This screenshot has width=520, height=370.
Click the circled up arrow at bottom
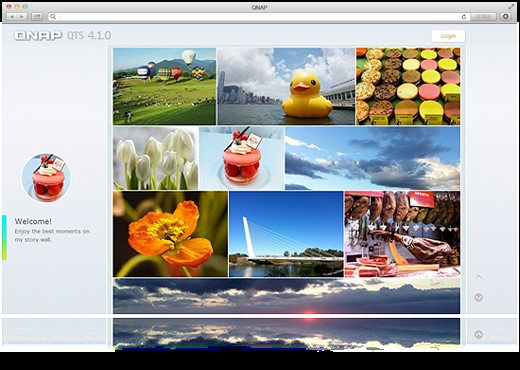click(479, 334)
